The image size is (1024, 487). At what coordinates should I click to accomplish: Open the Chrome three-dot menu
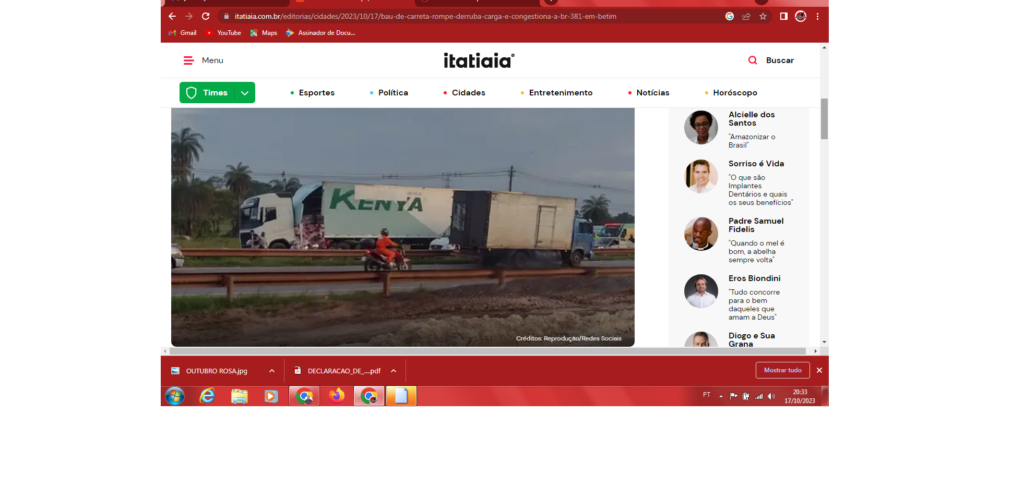point(817,16)
